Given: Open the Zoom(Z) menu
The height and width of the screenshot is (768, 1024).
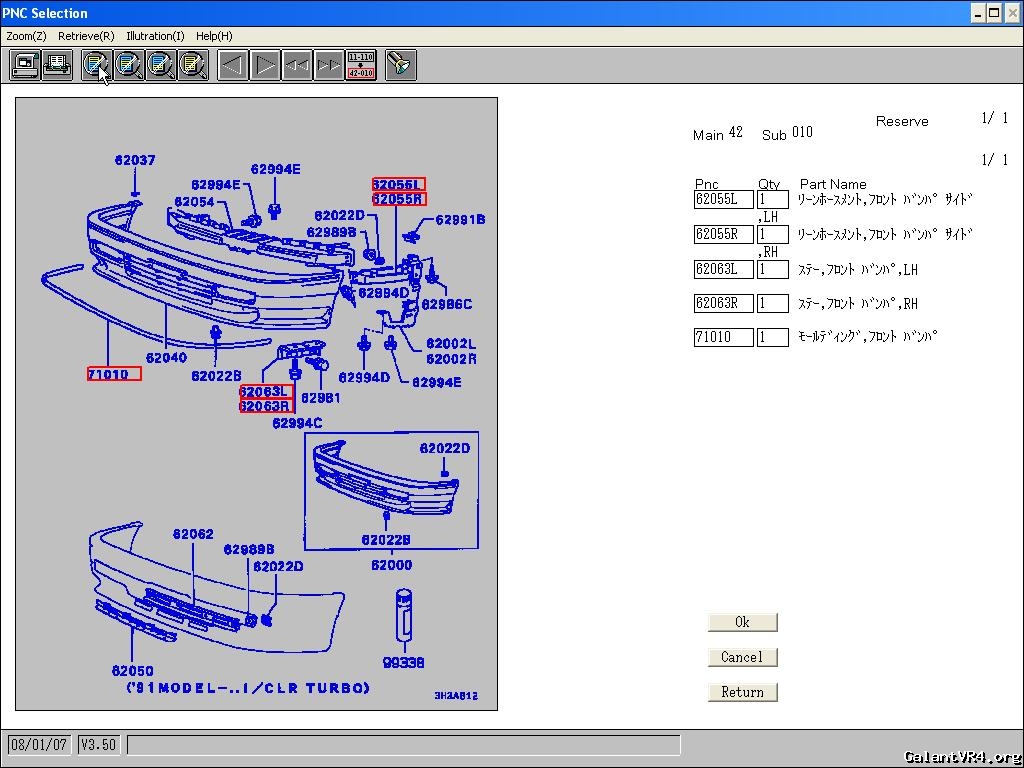Looking at the screenshot, I should pos(26,36).
